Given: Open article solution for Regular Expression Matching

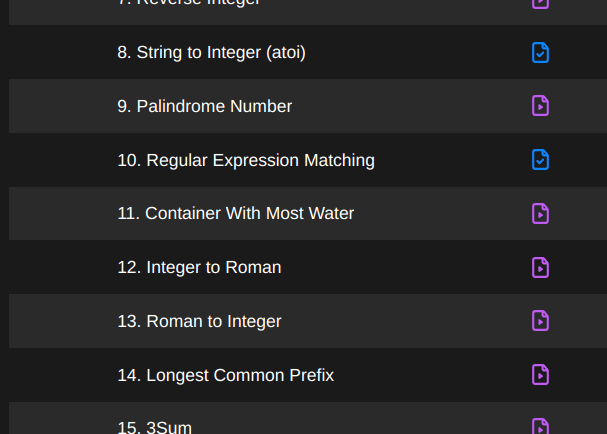Looking at the screenshot, I should tap(540, 160).
